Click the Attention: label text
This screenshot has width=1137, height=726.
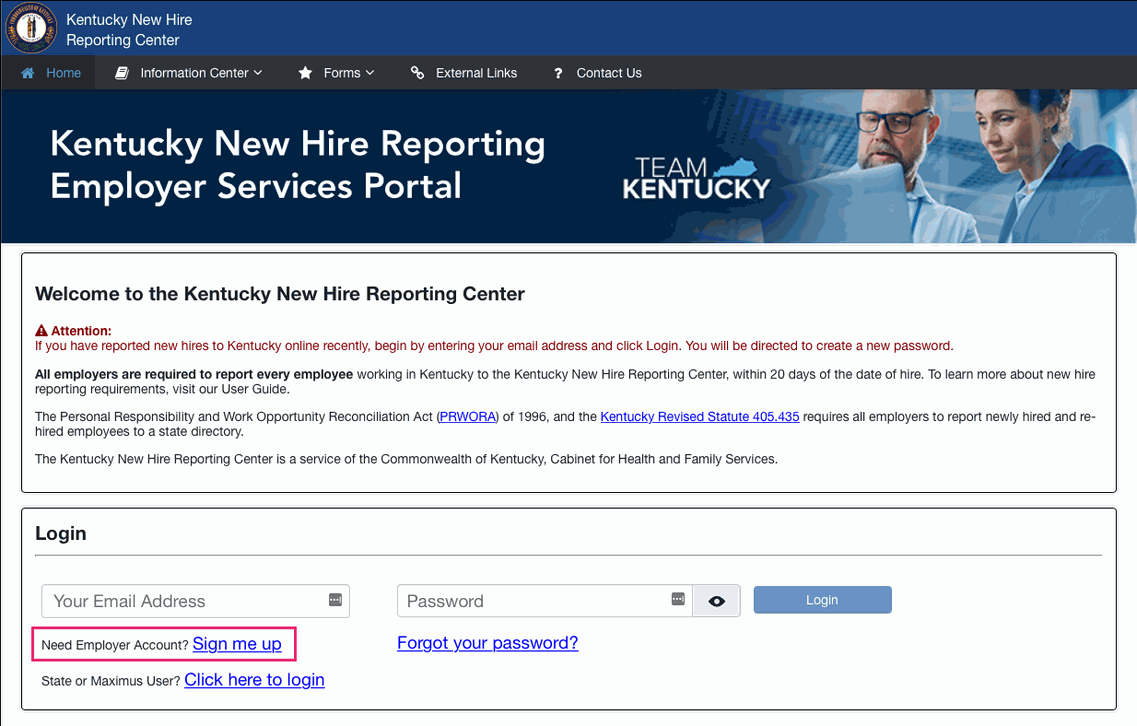point(81,331)
